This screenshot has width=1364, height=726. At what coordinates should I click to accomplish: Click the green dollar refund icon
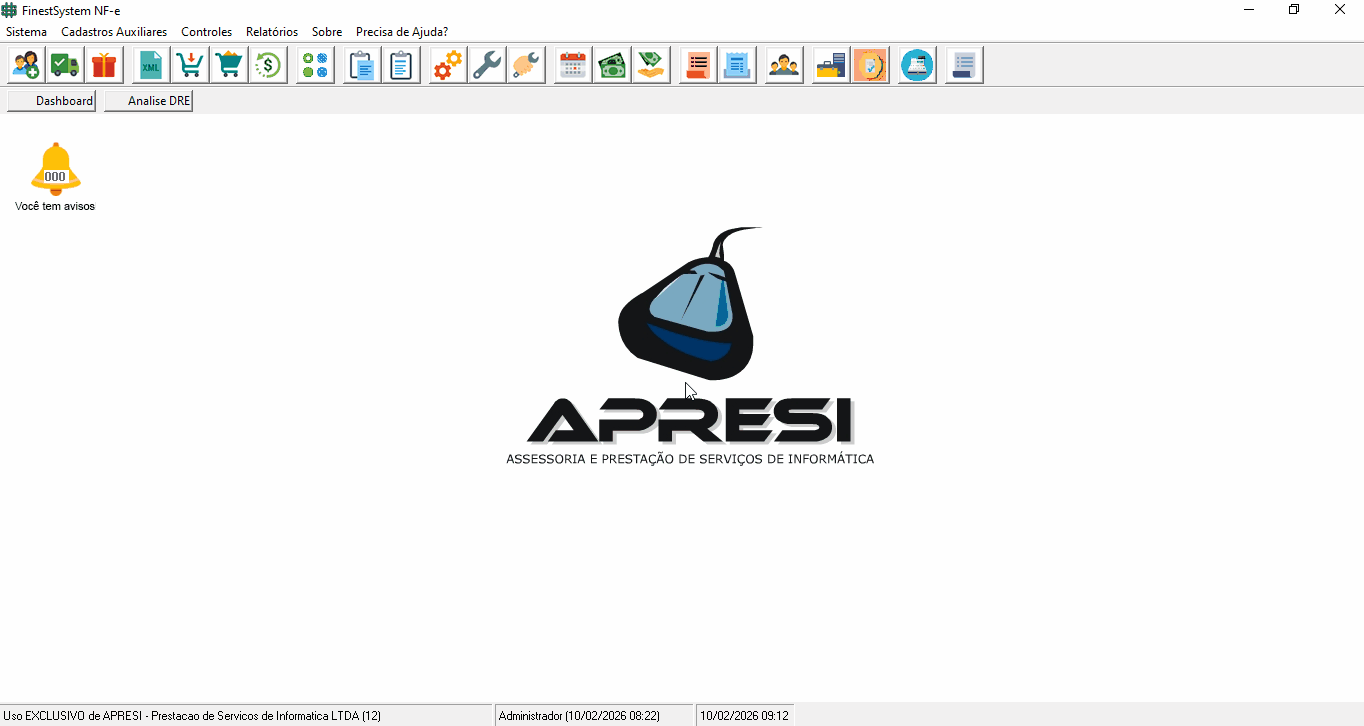(x=268, y=66)
